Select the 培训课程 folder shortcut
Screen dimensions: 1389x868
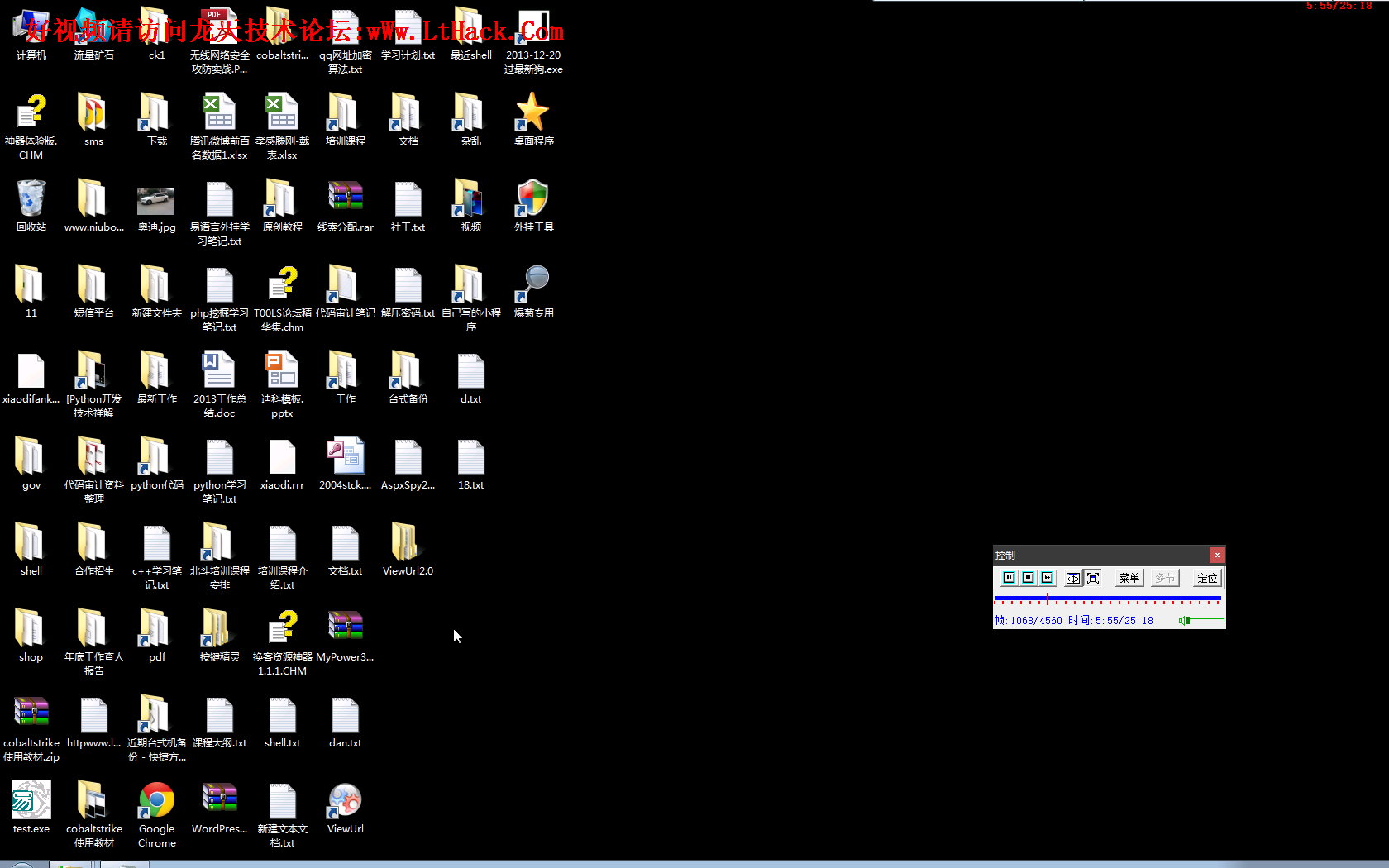click(346, 119)
